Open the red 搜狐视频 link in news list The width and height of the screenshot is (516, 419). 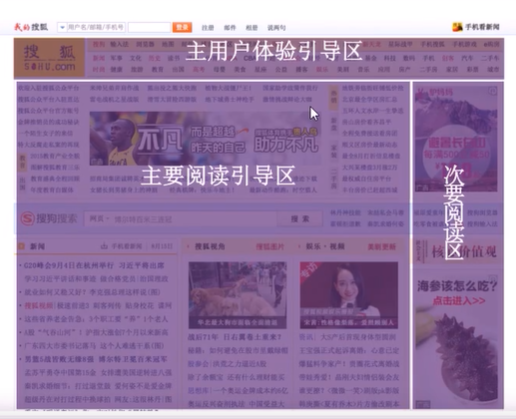click(39, 306)
